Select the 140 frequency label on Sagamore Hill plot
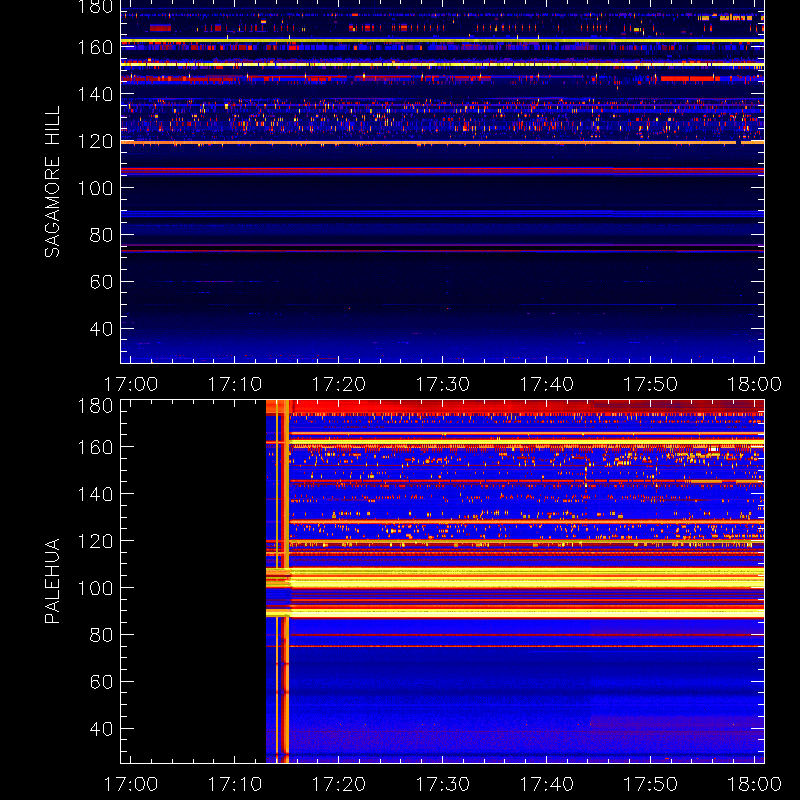Image resolution: width=800 pixels, height=800 pixels. click(95, 94)
